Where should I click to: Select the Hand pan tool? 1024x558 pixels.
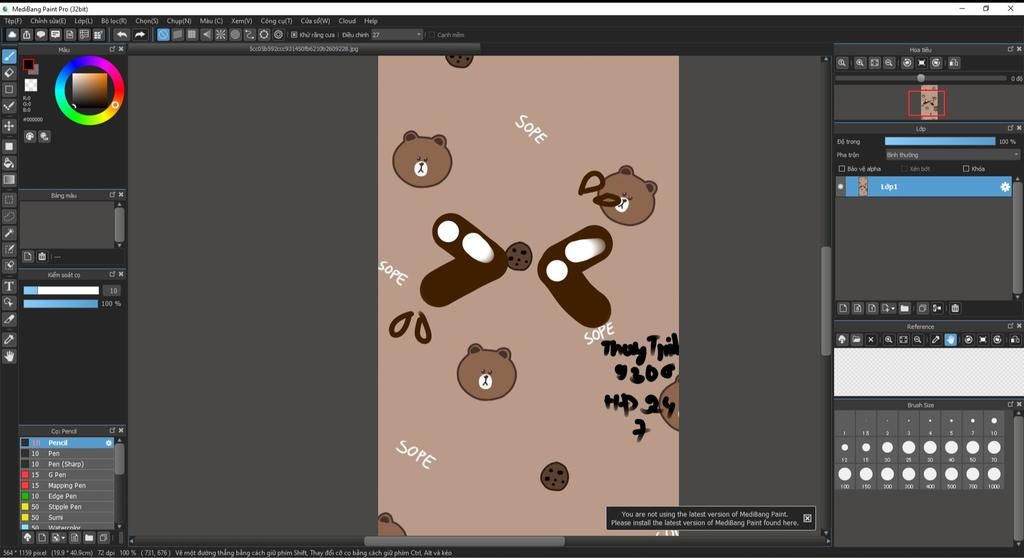[x=9, y=356]
